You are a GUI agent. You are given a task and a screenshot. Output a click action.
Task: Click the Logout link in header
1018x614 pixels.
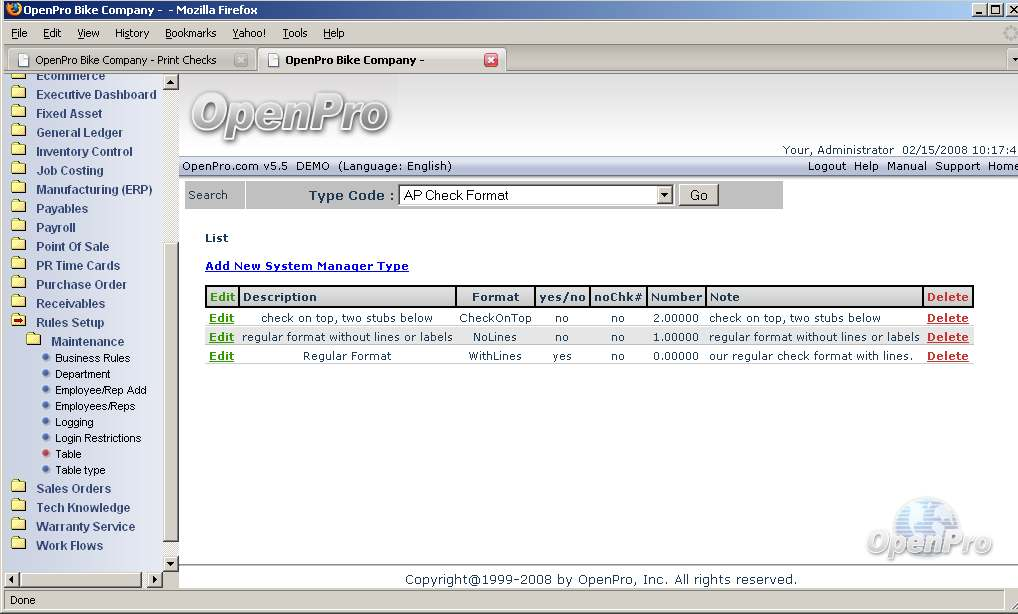click(827, 166)
